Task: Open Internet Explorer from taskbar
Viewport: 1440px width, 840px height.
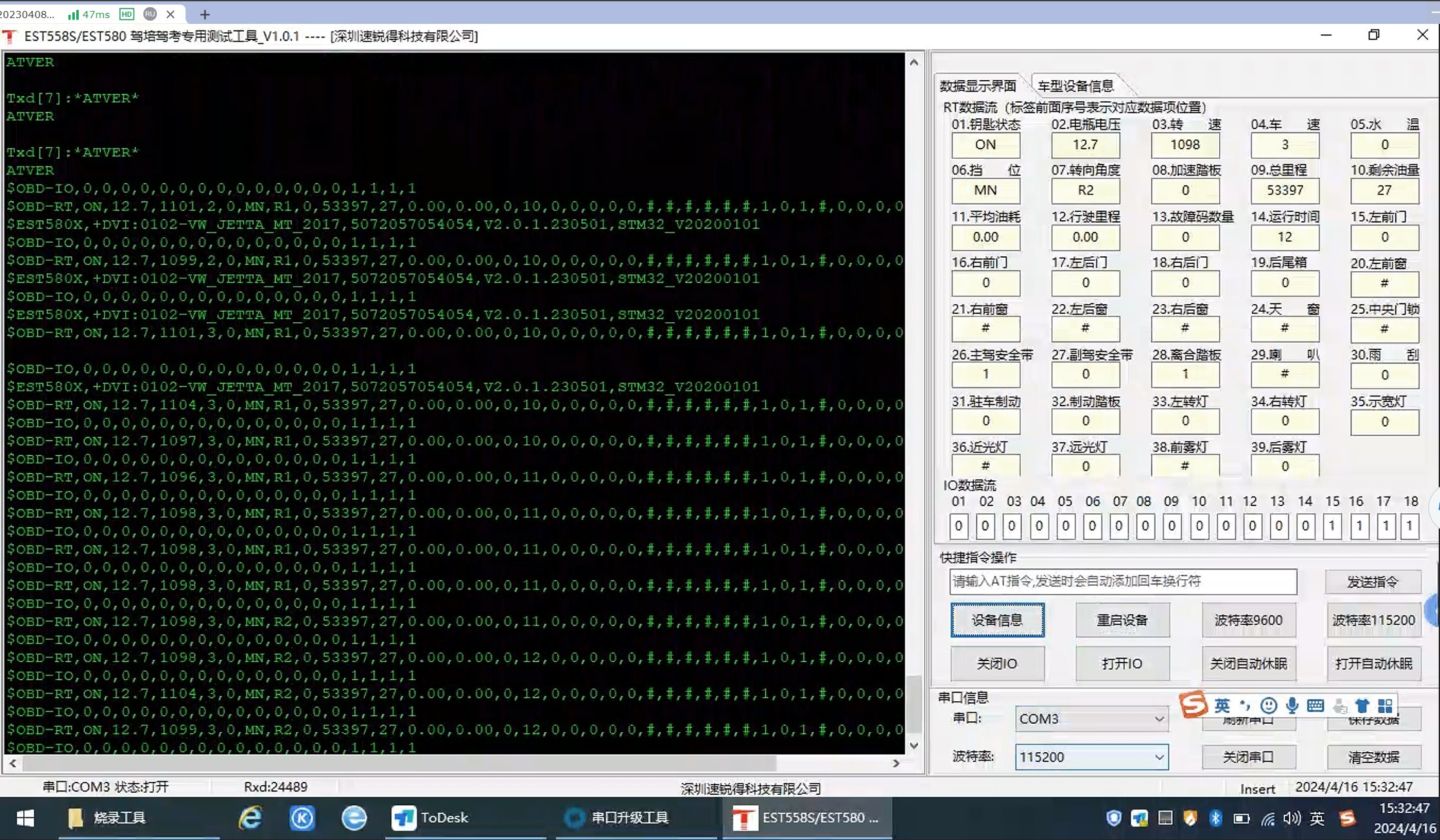Action: (x=251, y=818)
